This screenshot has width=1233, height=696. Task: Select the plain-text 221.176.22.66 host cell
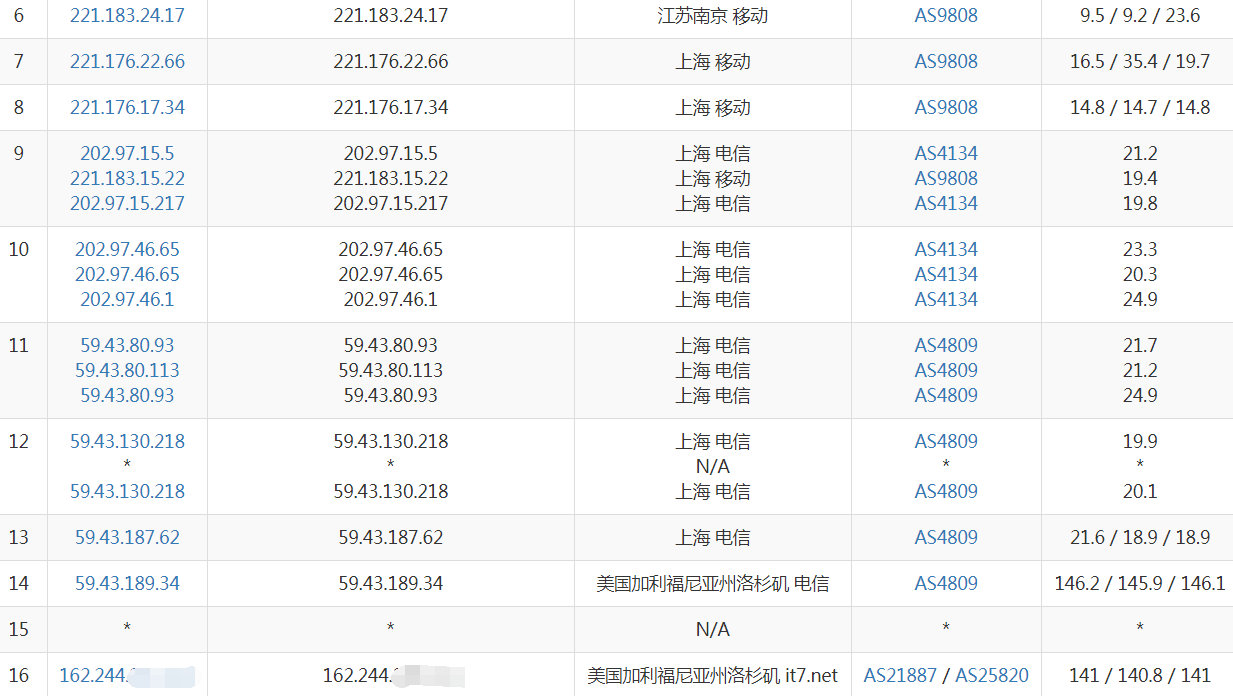[x=390, y=61]
